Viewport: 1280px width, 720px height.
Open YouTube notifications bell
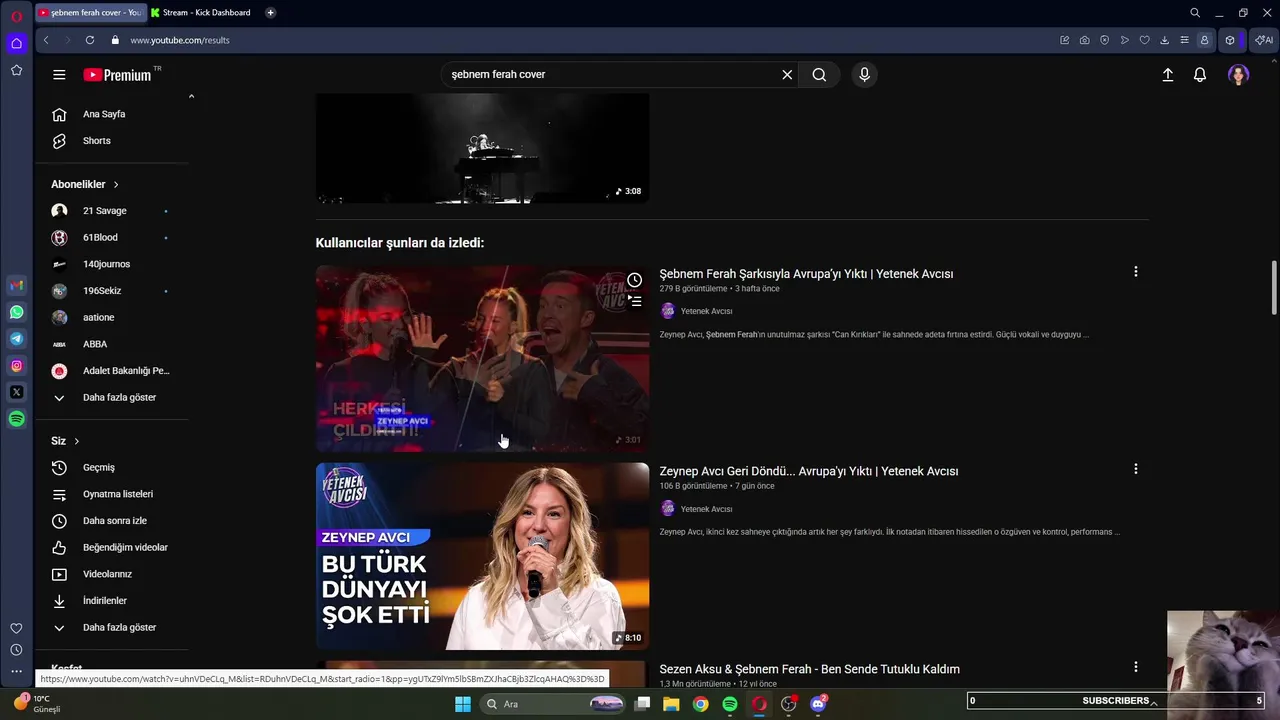click(x=1200, y=74)
